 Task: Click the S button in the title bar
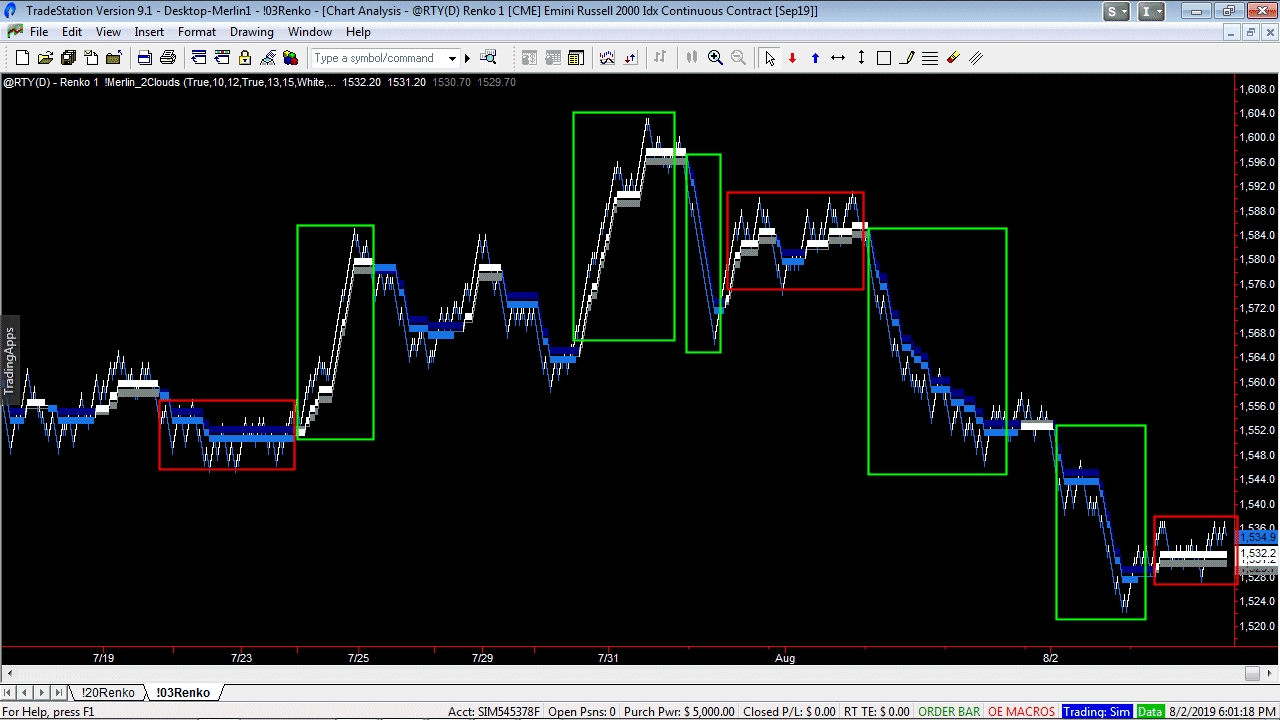coord(1116,11)
